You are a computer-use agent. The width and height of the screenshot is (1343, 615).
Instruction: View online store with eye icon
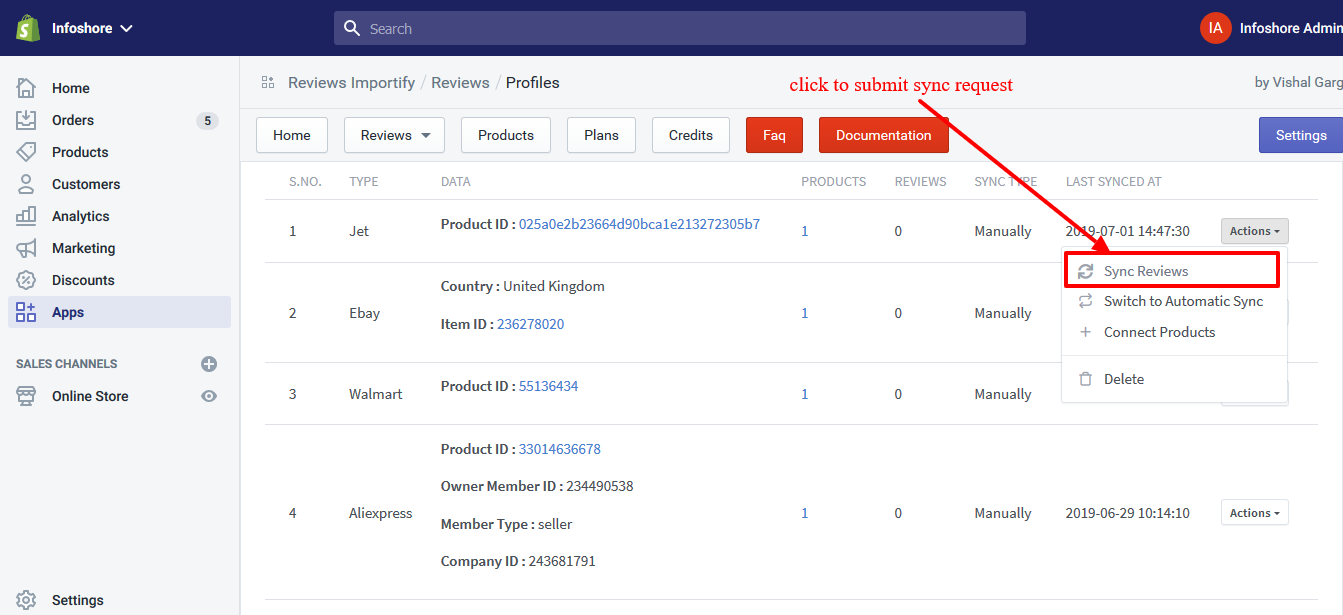209,396
